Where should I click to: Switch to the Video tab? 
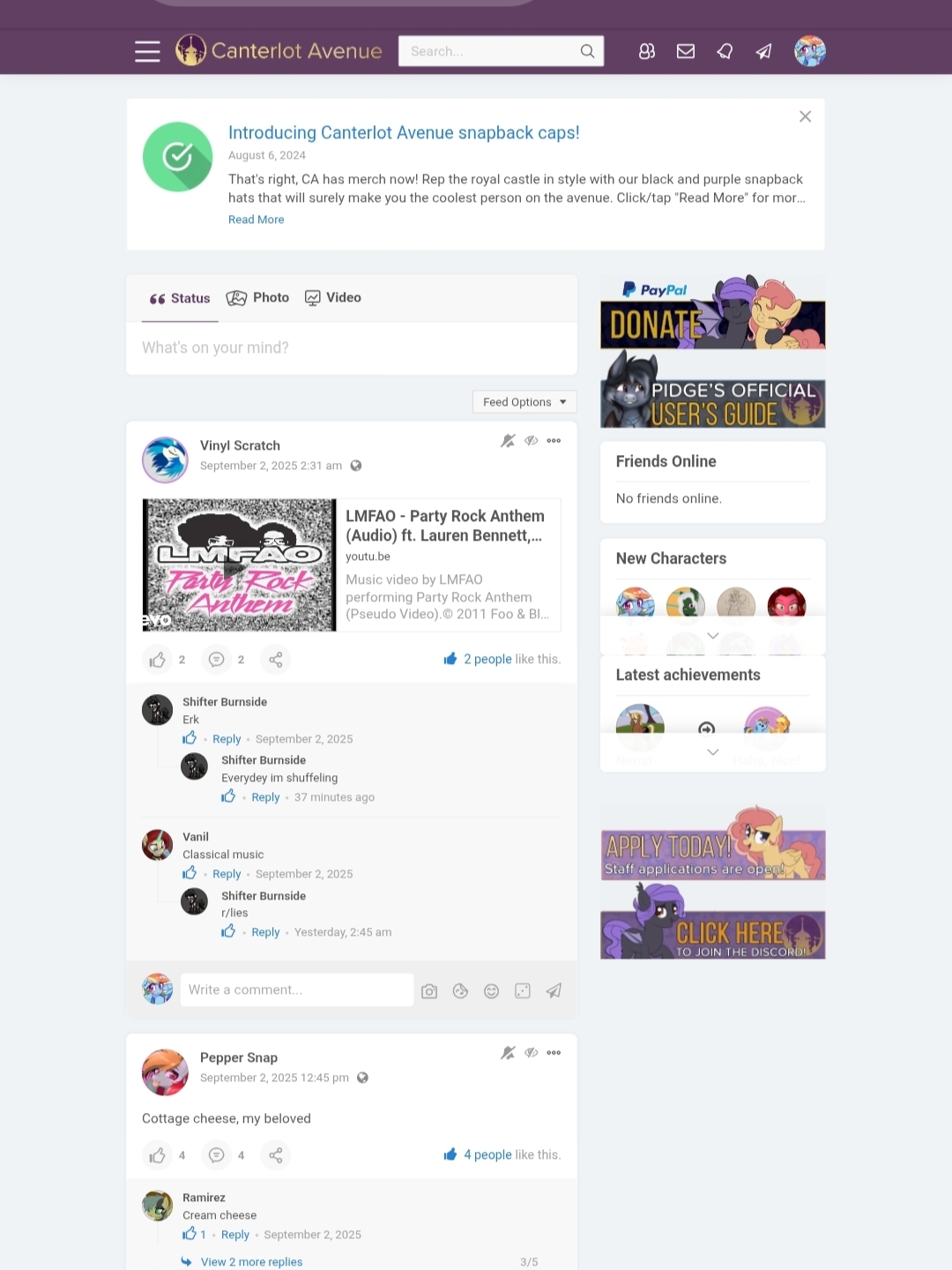coord(333,298)
